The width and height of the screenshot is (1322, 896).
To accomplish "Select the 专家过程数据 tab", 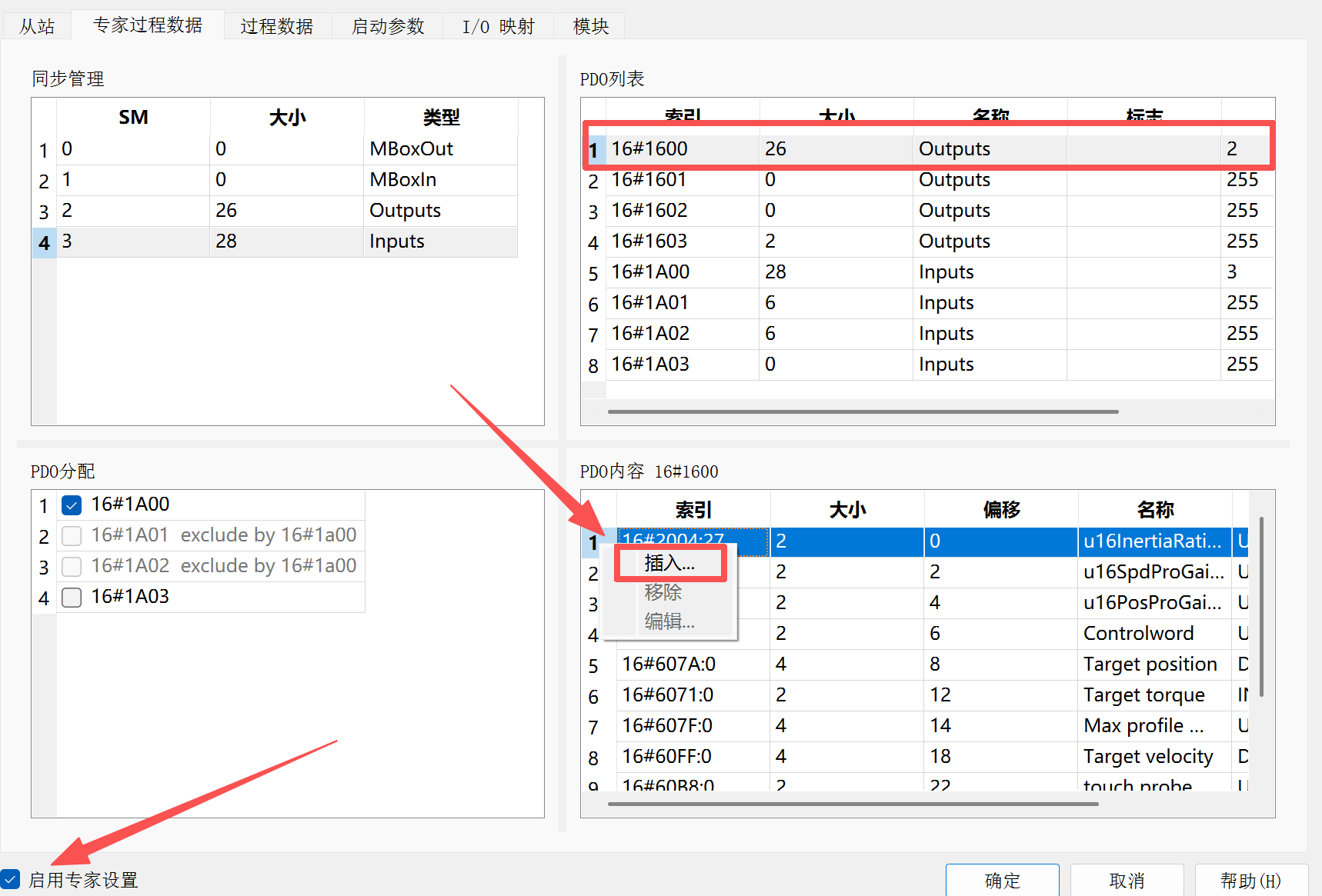I will pos(148,25).
